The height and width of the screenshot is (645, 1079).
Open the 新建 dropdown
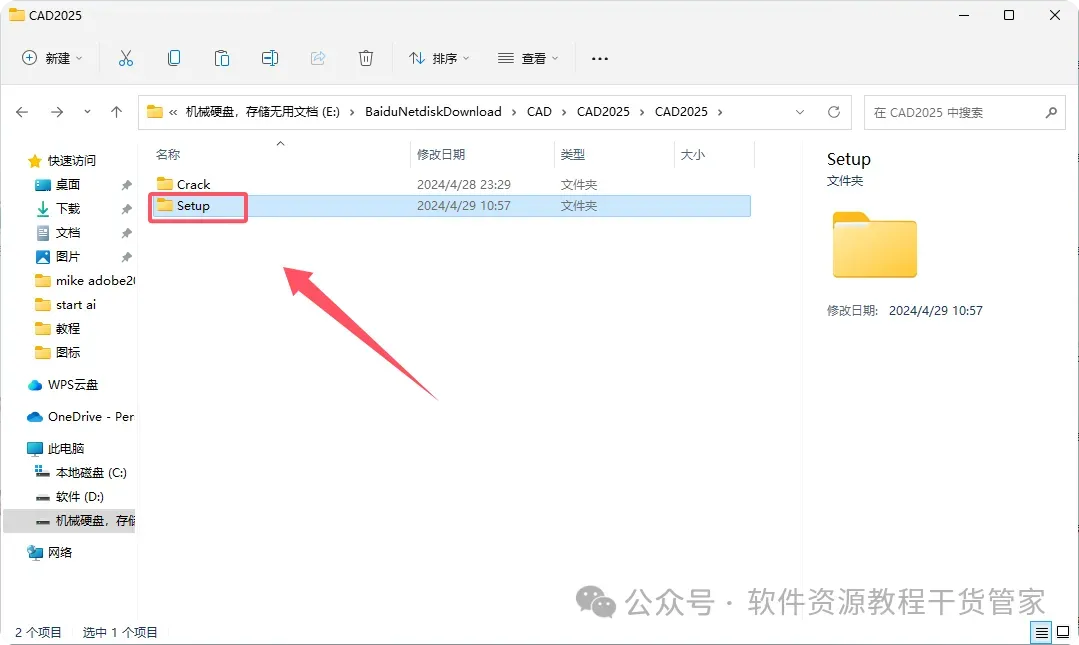click(52, 59)
